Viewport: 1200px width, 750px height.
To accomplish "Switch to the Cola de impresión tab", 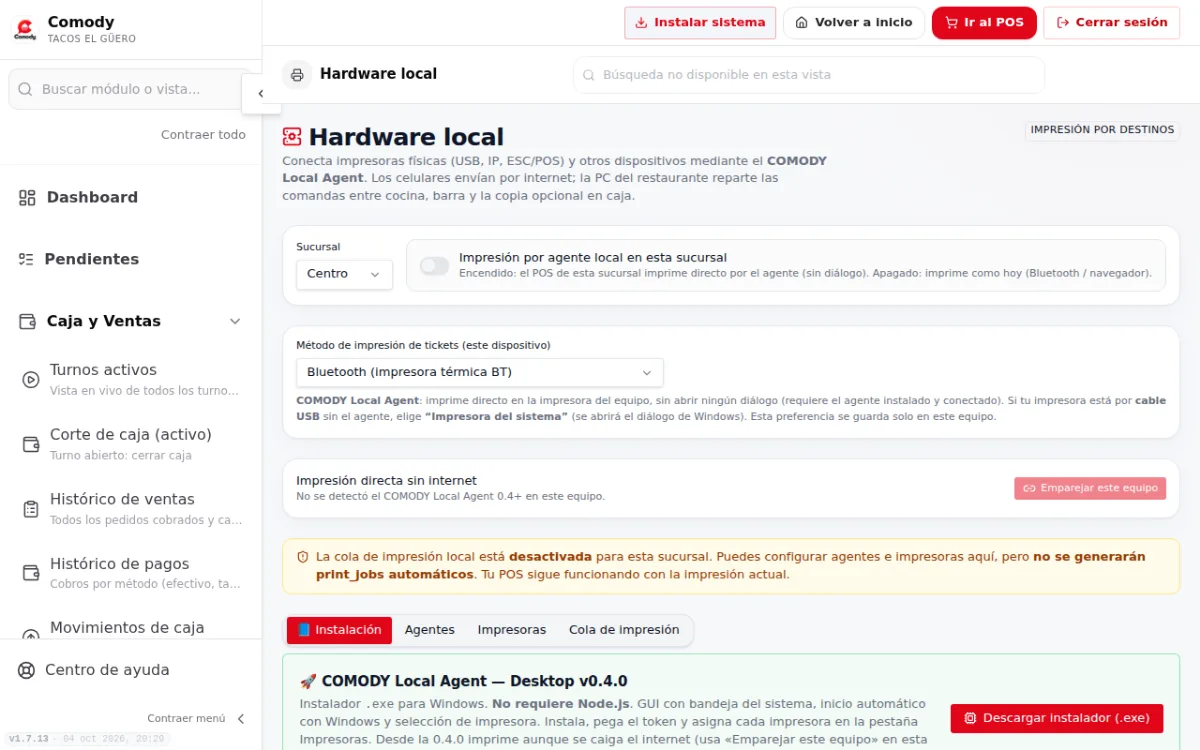I will (624, 630).
